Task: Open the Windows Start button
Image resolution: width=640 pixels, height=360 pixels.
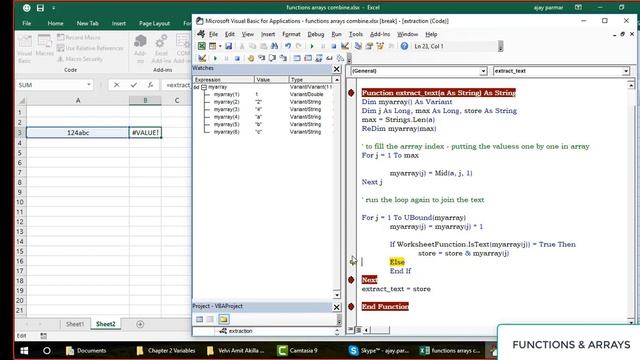Action: pyautogui.click(x=24, y=351)
